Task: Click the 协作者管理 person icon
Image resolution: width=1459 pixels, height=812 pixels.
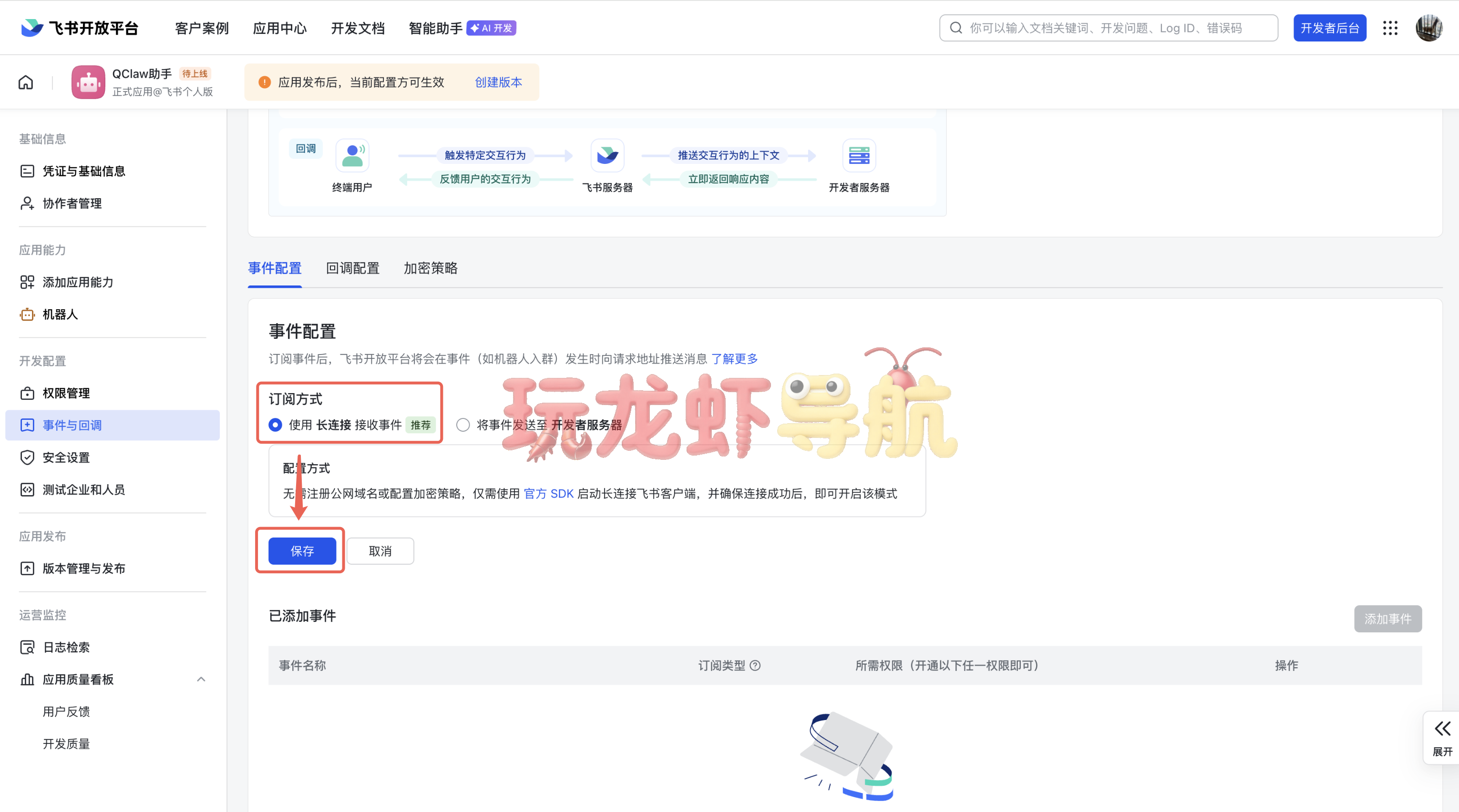Action: (27, 203)
